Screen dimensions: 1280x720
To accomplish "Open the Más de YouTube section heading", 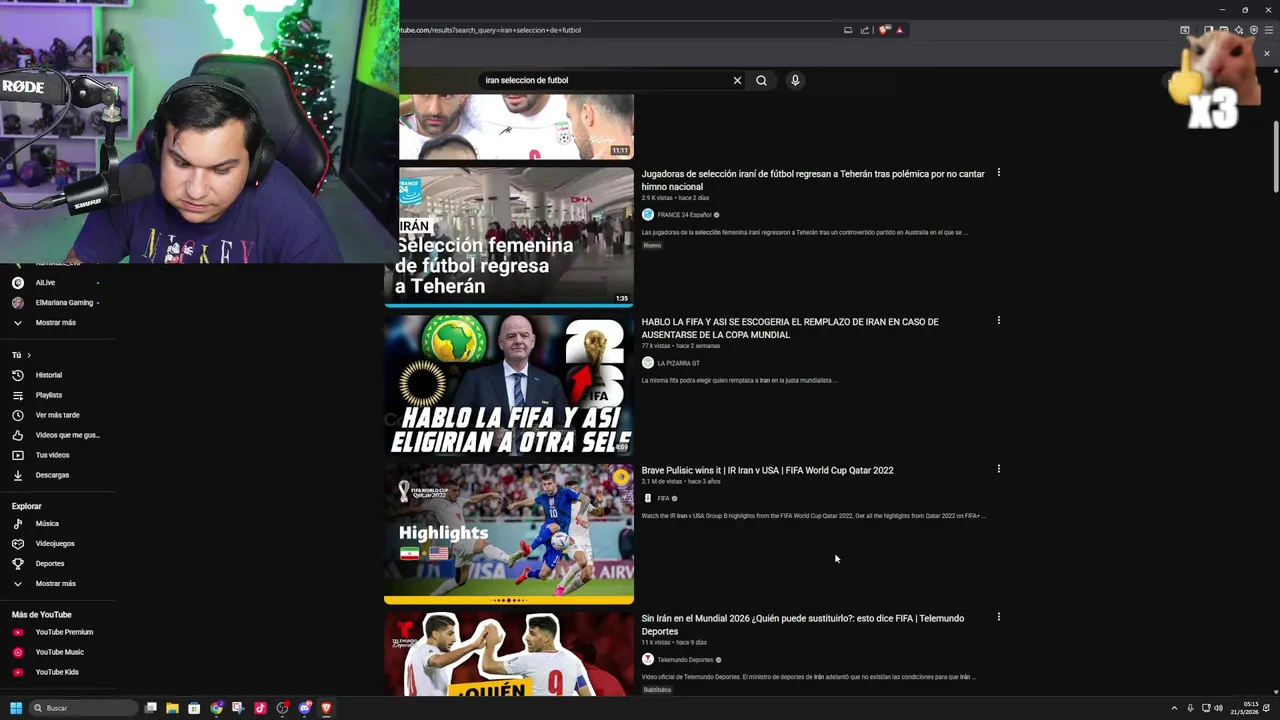I will click(42, 615).
